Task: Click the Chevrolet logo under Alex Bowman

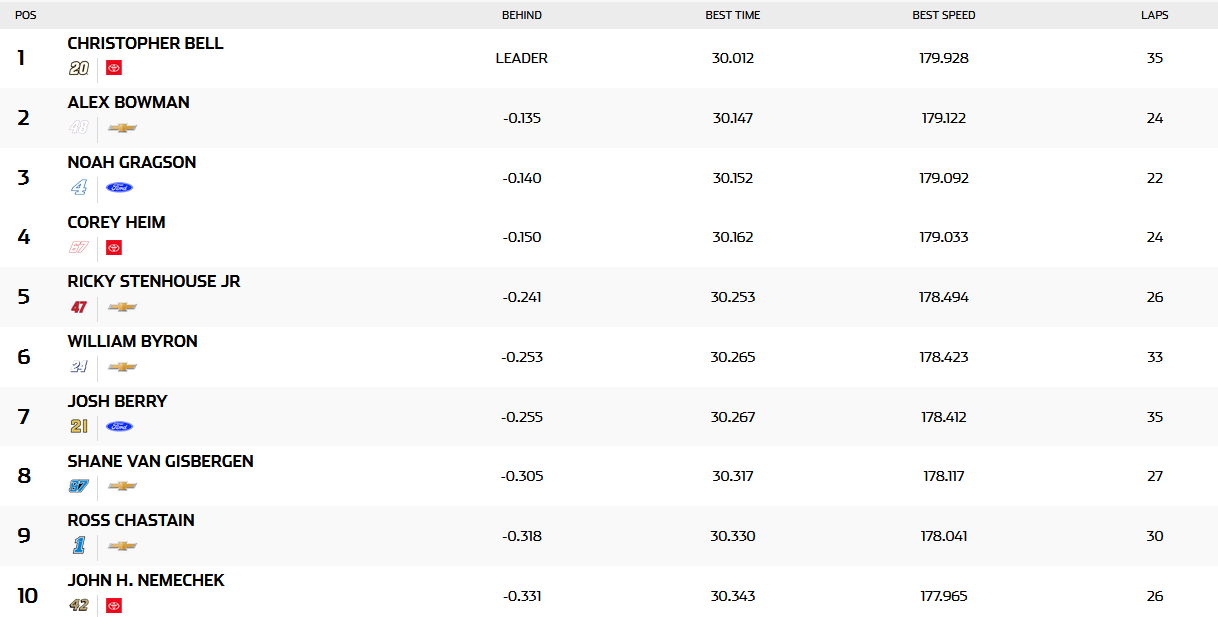Action: (122, 128)
